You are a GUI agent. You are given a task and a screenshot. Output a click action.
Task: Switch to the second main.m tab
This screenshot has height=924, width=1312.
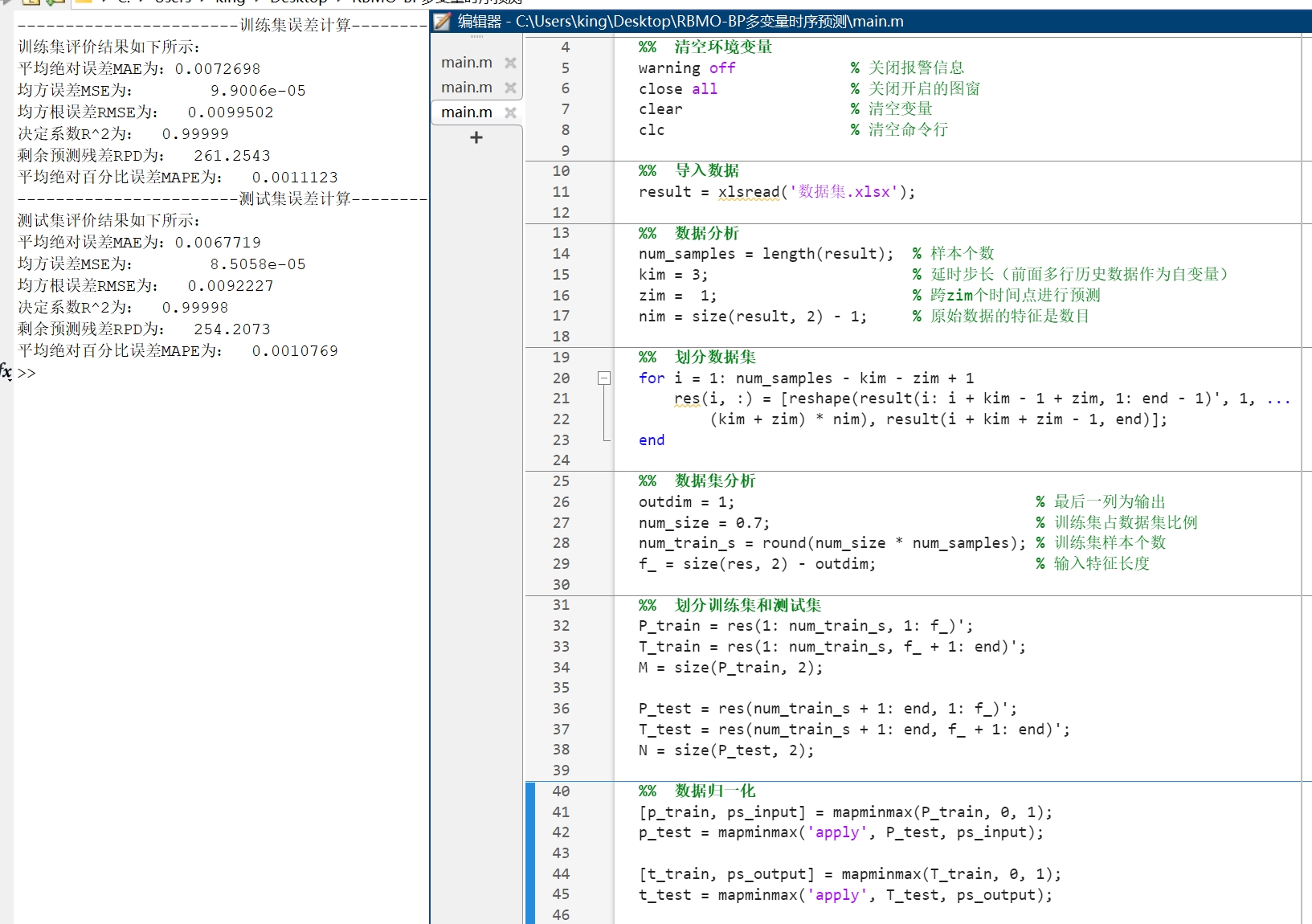pyautogui.click(x=466, y=87)
